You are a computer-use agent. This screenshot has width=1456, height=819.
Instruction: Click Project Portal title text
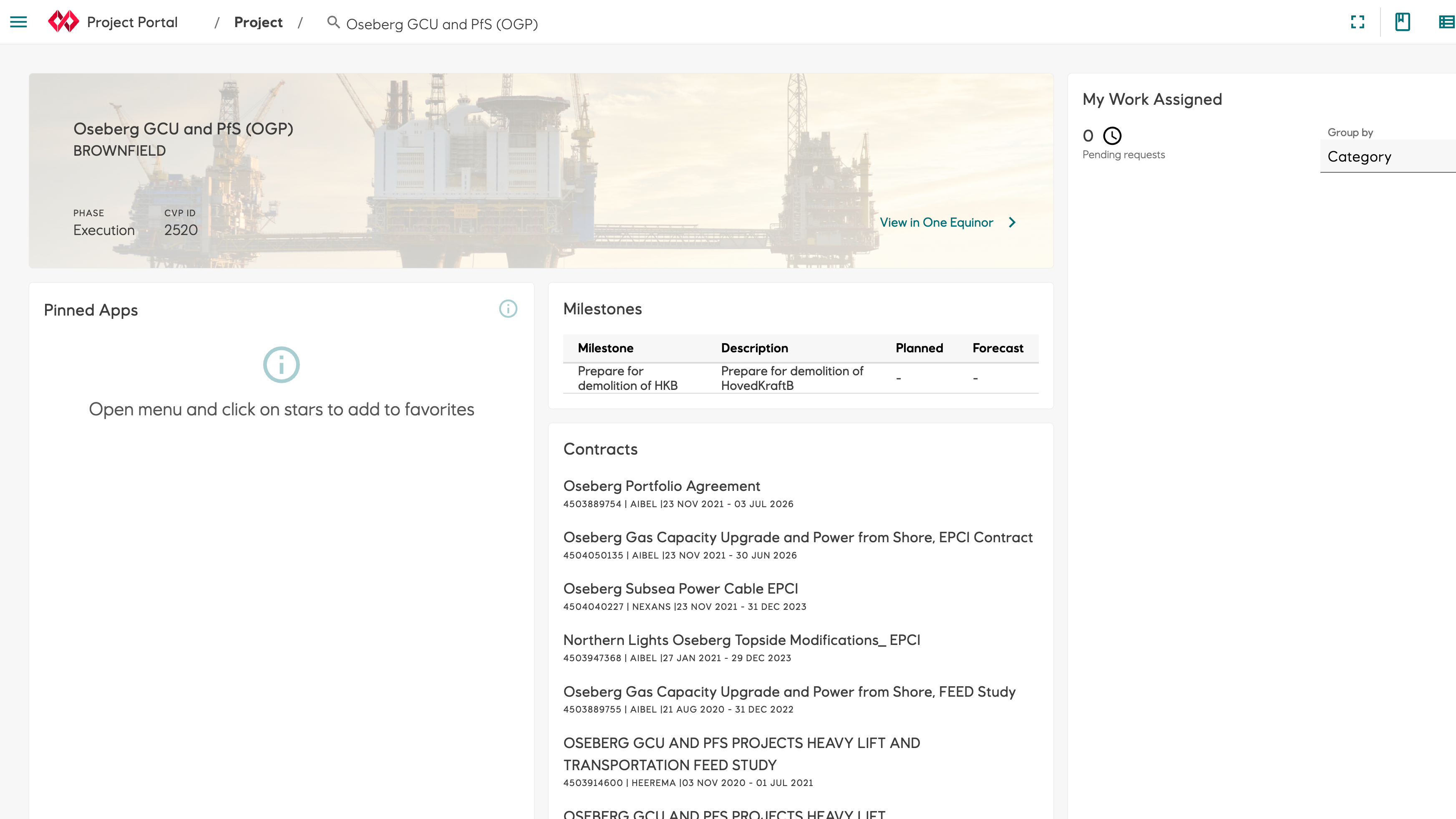click(132, 22)
